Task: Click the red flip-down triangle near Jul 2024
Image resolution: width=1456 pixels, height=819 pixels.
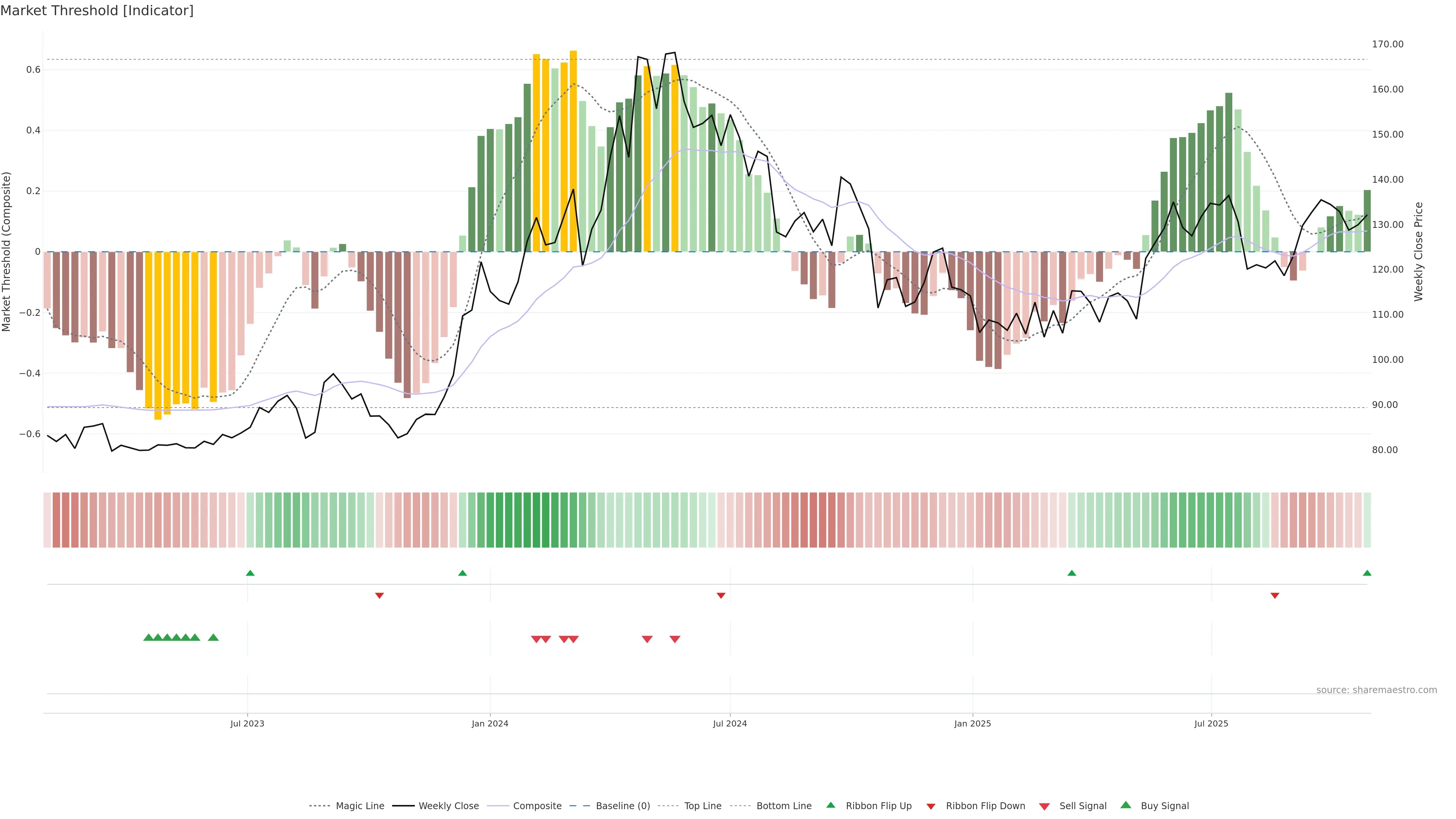Action: tap(721, 595)
